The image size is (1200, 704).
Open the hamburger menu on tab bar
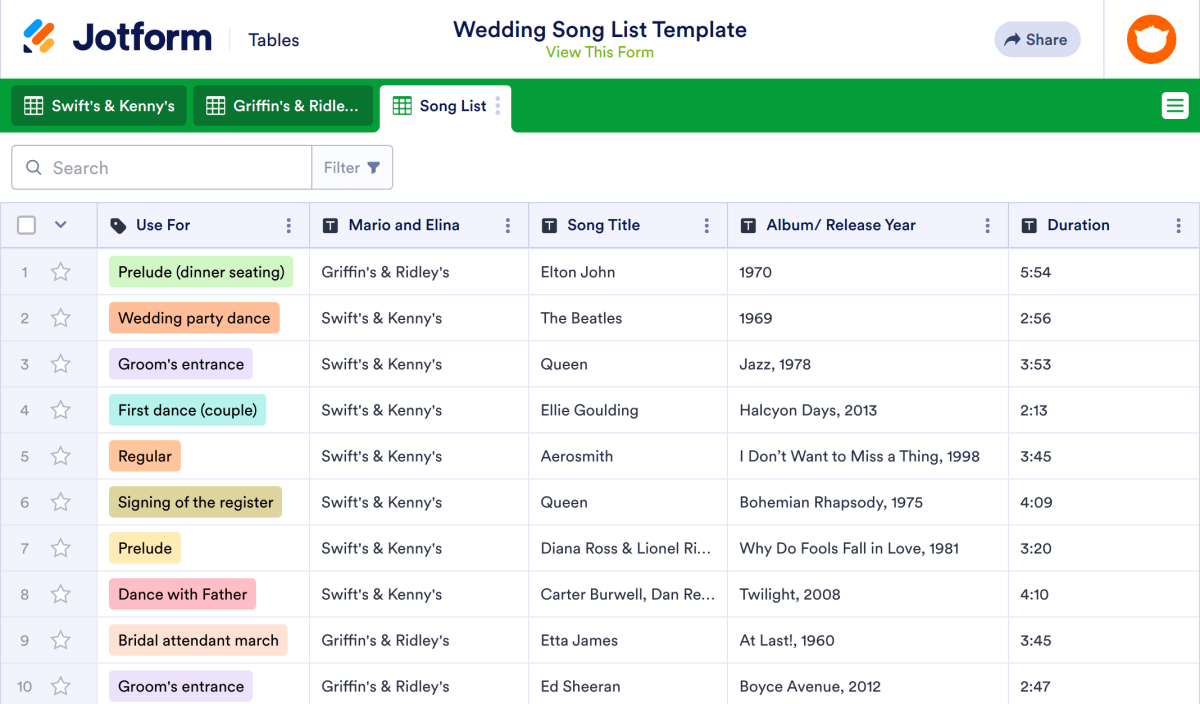pyautogui.click(x=1174, y=105)
